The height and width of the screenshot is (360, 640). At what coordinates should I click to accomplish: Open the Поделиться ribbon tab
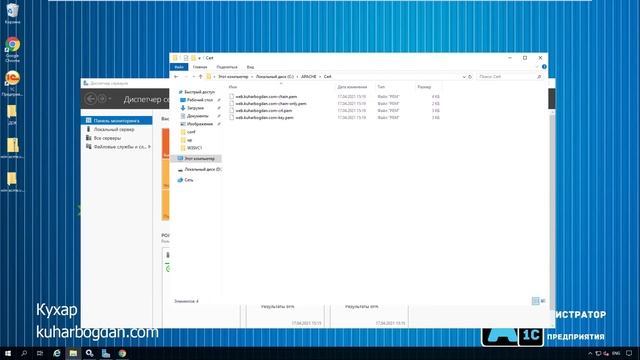pos(227,67)
